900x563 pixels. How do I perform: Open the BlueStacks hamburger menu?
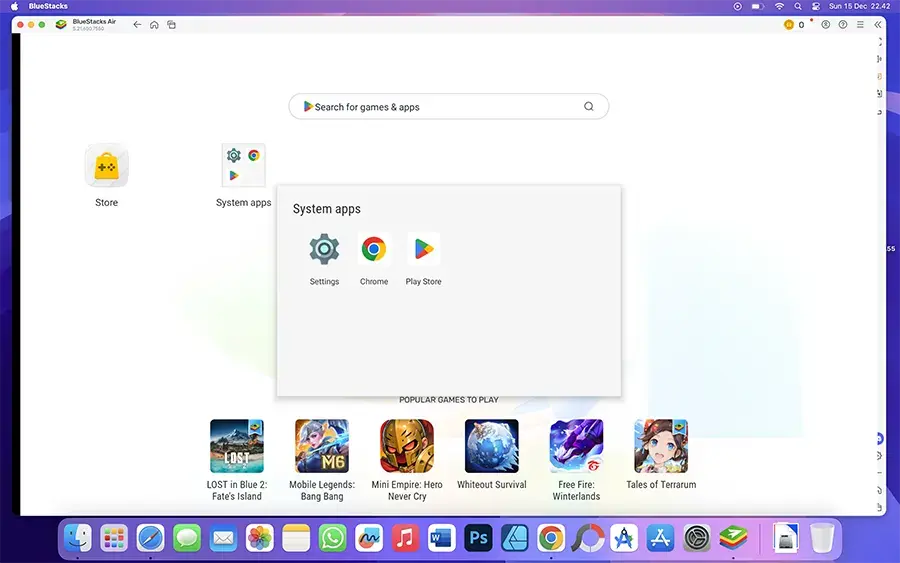tap(860, 25)
